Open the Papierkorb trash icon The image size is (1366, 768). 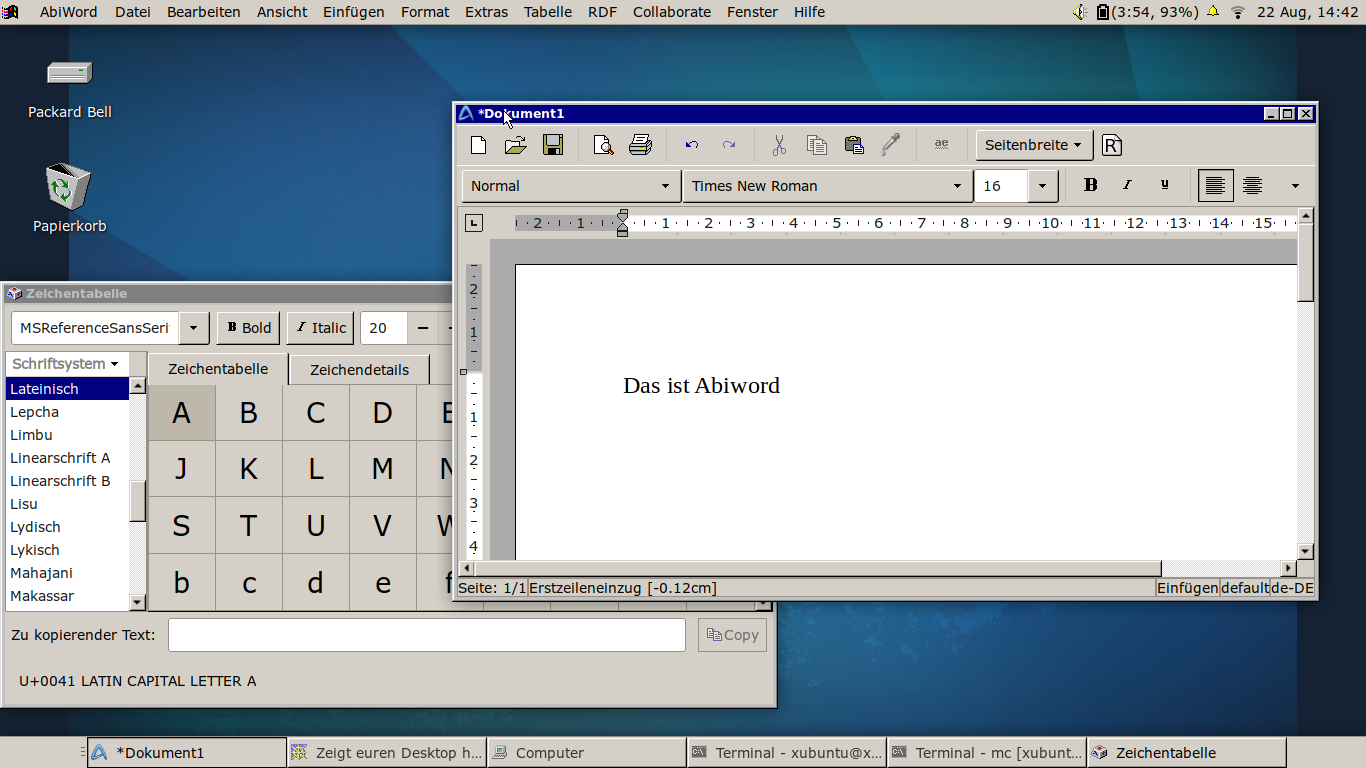coord(69,187)
